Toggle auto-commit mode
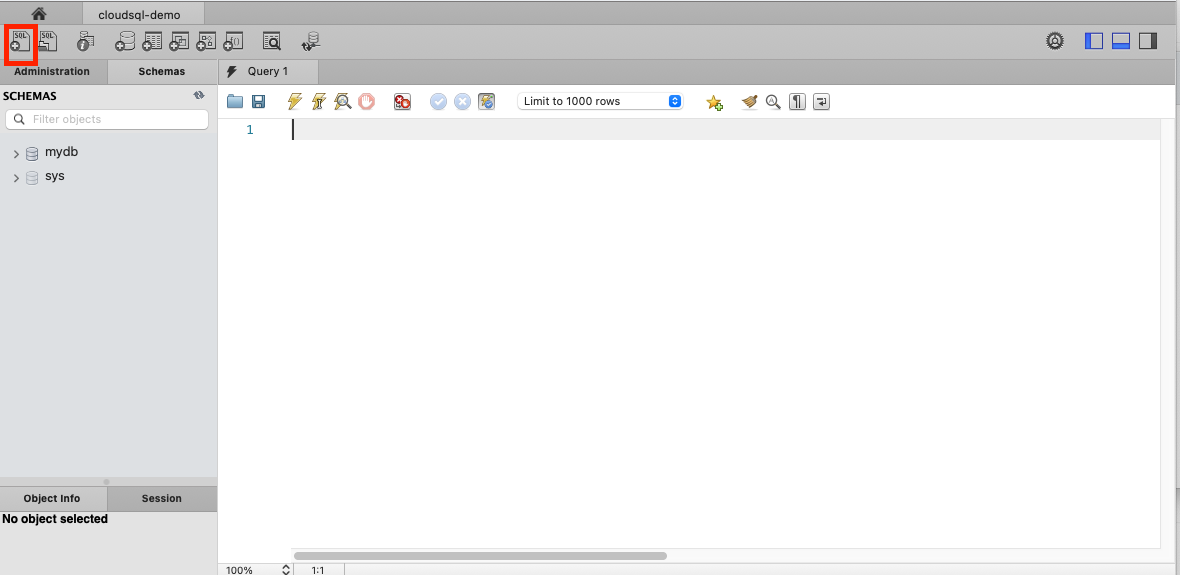 pyautogui.click(x=486, y=102)
